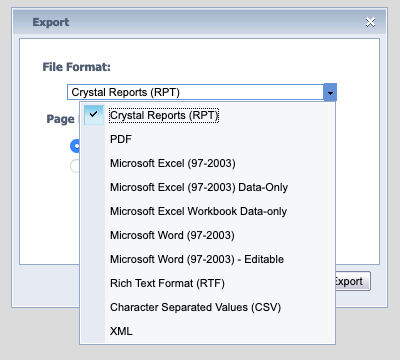
Task: Choose PDF from the format list
Action: click(207, 139)
